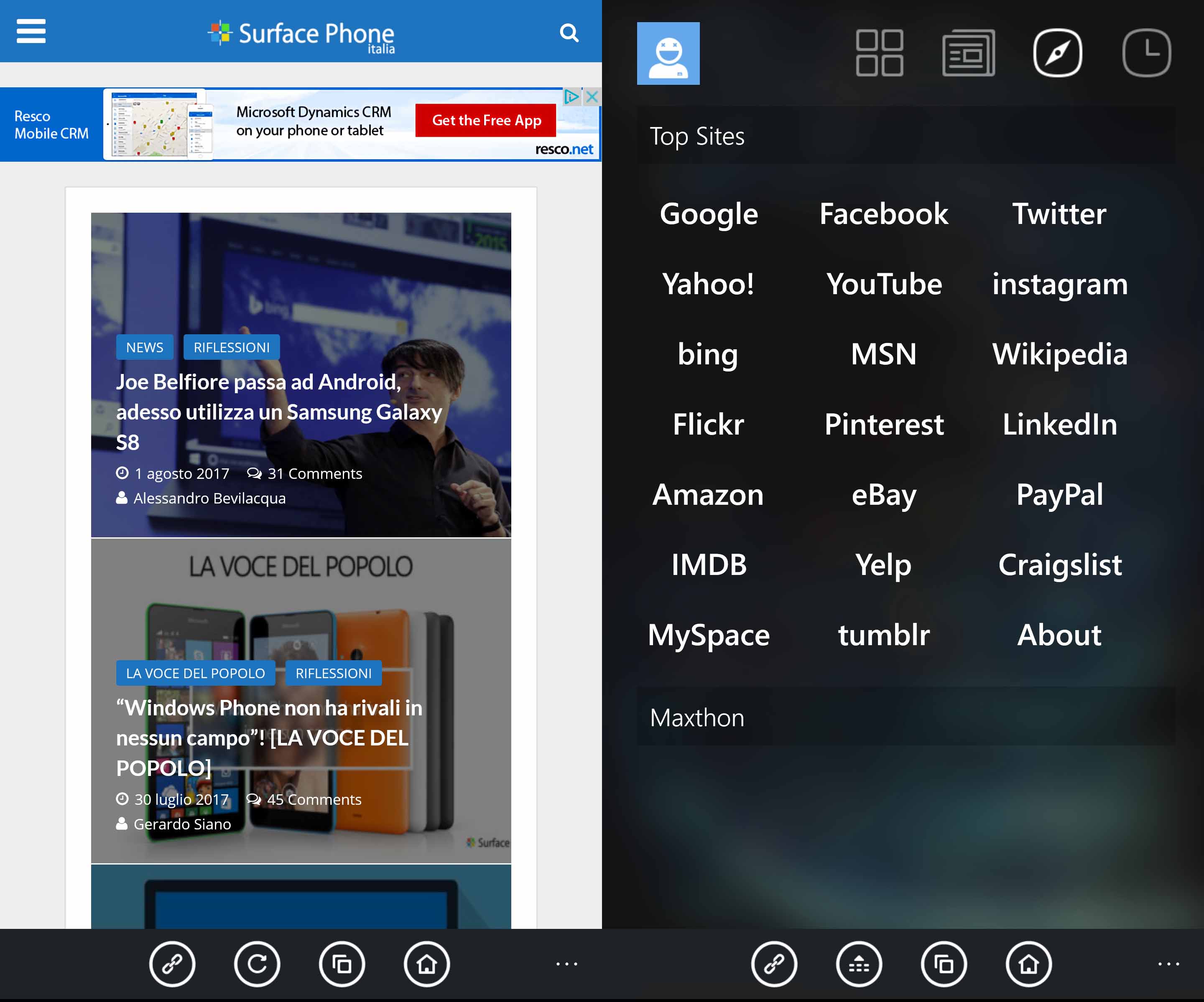This screenshot has width=1204, height=1002.
Task: Select the compass navigation icon
Action: pos(1058,53)
